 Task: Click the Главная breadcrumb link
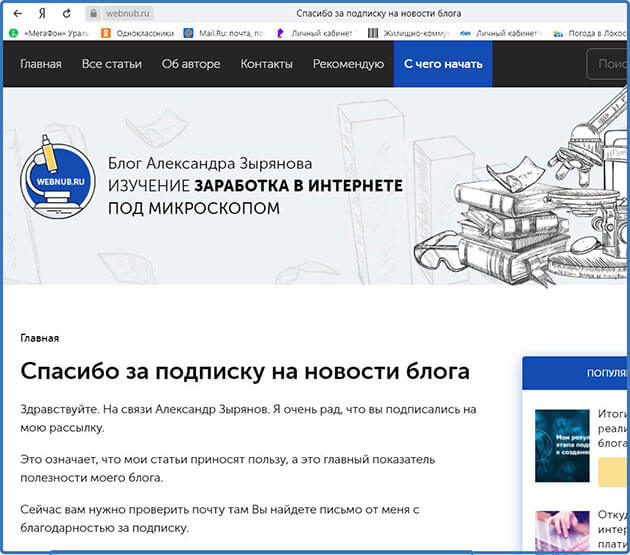(39, 338)
